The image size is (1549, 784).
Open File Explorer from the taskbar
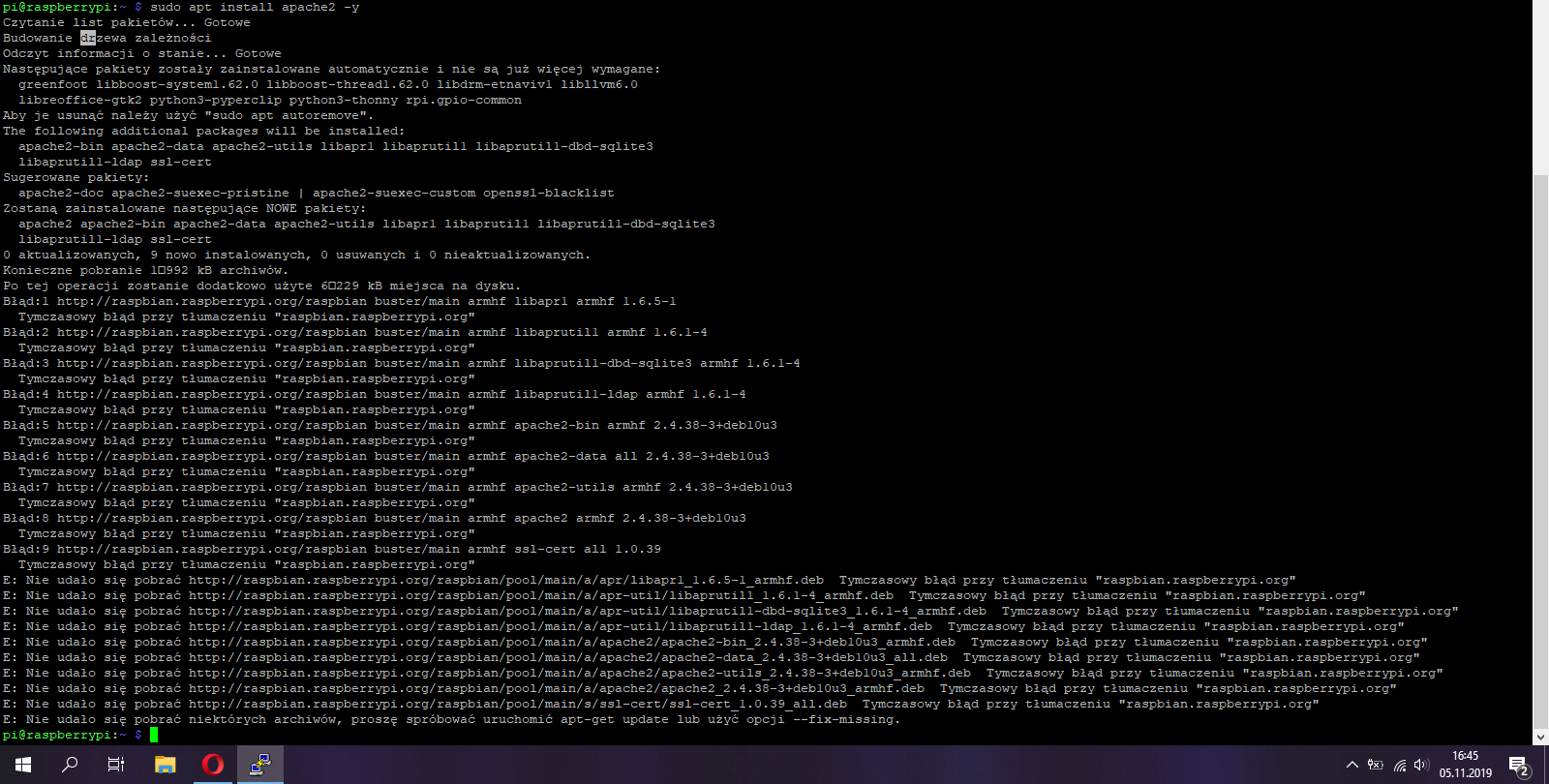pos(166,765)
